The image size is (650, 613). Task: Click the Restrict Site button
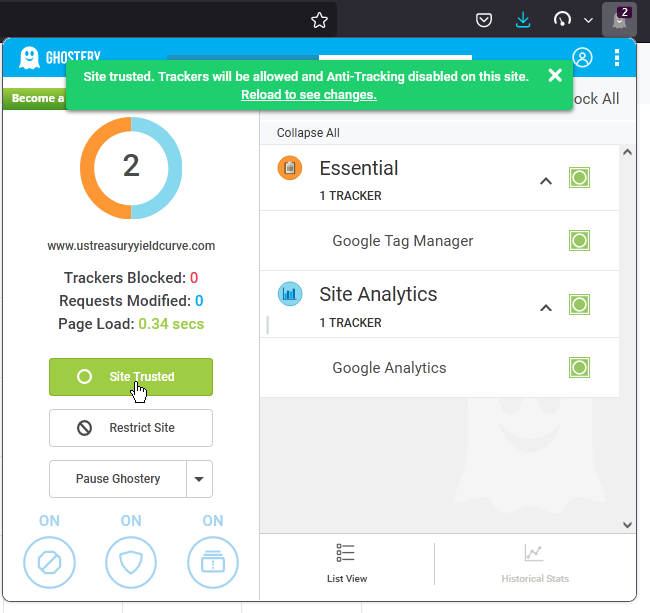[131, 428]
